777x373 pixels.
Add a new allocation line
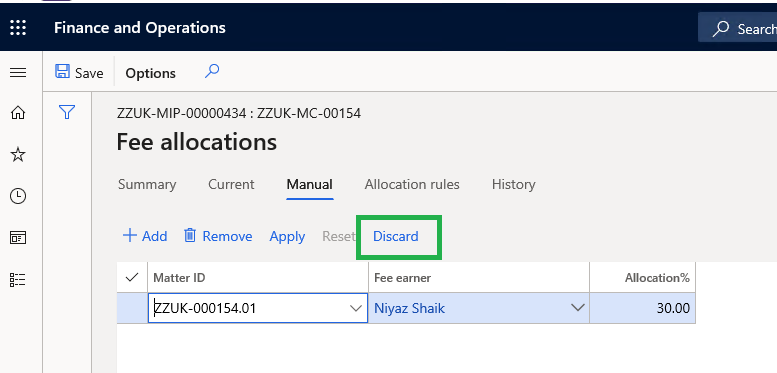pos(145,236)
